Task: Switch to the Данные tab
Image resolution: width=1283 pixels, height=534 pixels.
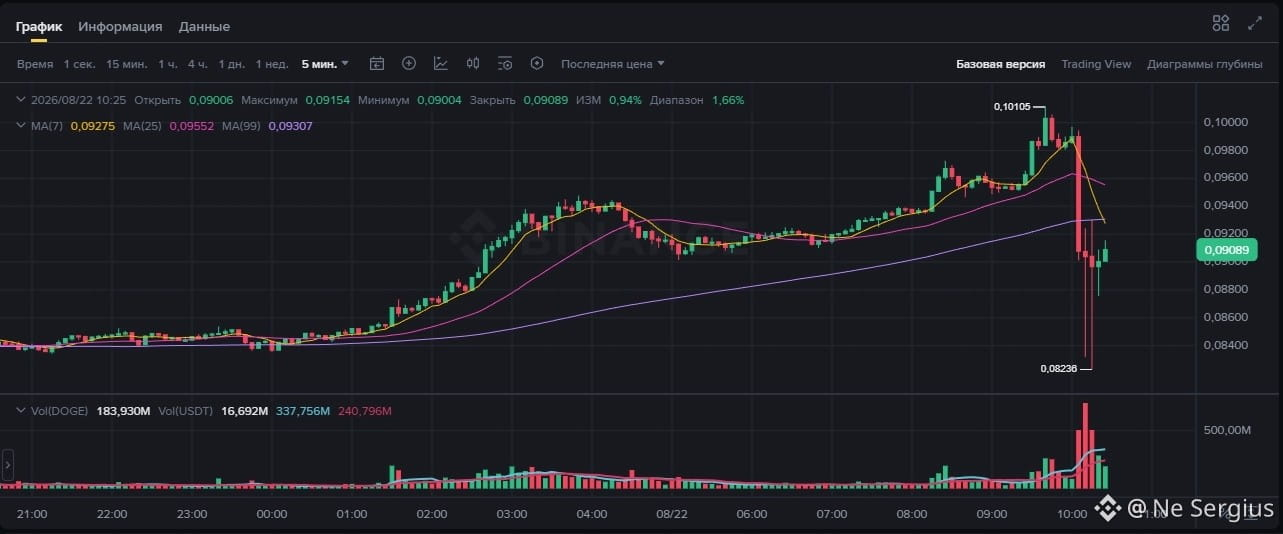Action: tap(204, 27)
